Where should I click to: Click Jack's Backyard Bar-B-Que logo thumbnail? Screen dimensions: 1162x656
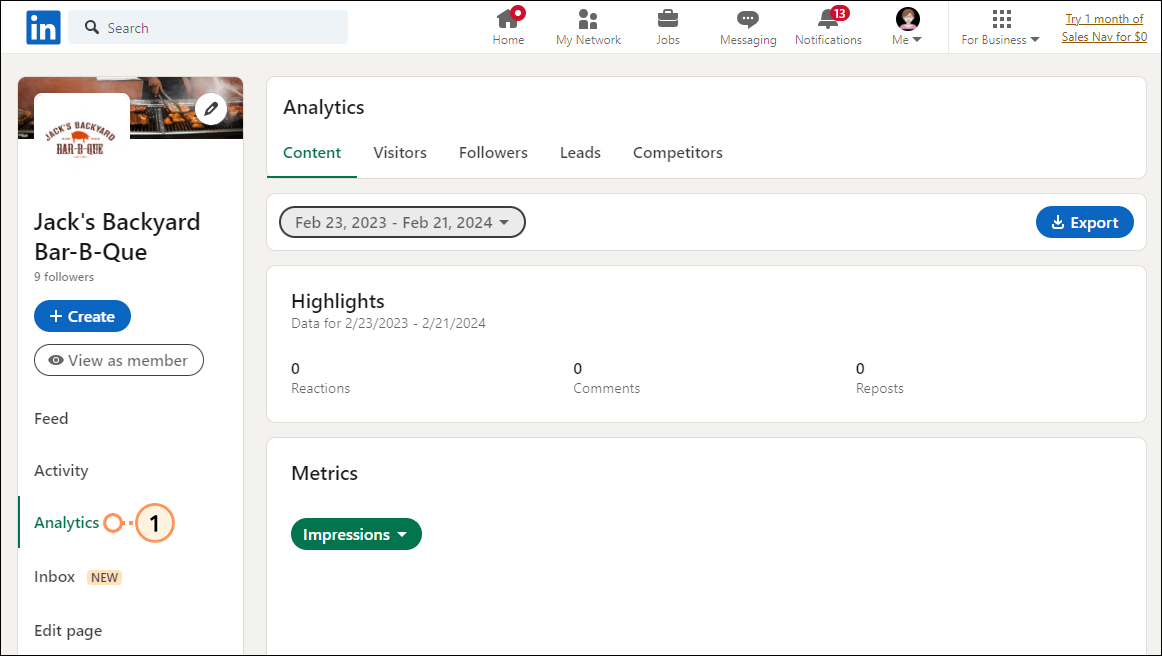coord(82,139)
